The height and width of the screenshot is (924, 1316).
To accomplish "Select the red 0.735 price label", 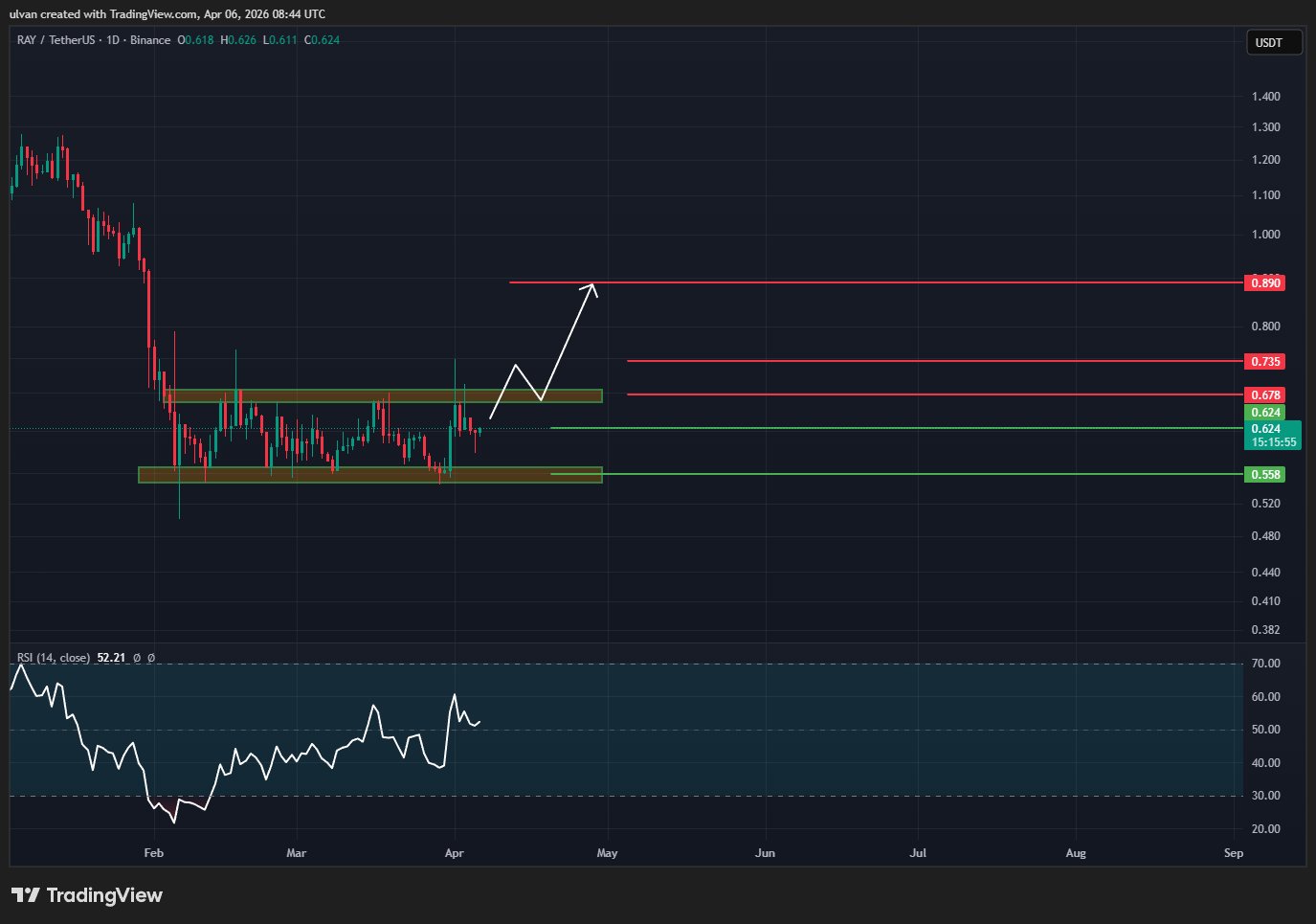I will (1264, 361).
